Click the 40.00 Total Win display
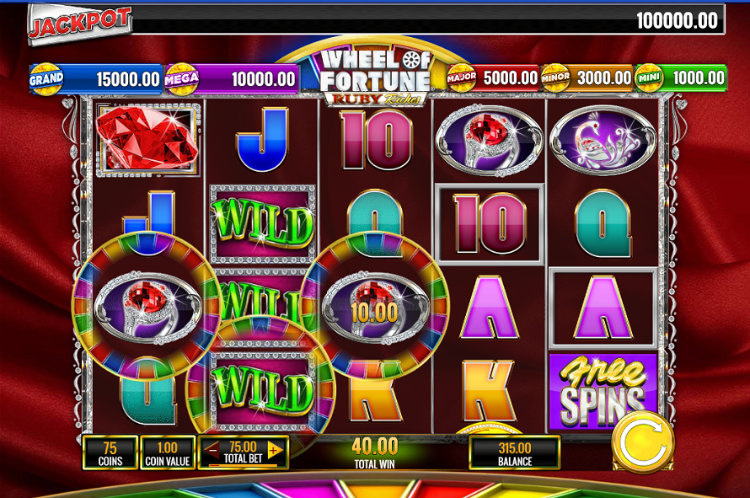Image resolution: width=750 pixels, height=498 pixels. coord(375,453)
